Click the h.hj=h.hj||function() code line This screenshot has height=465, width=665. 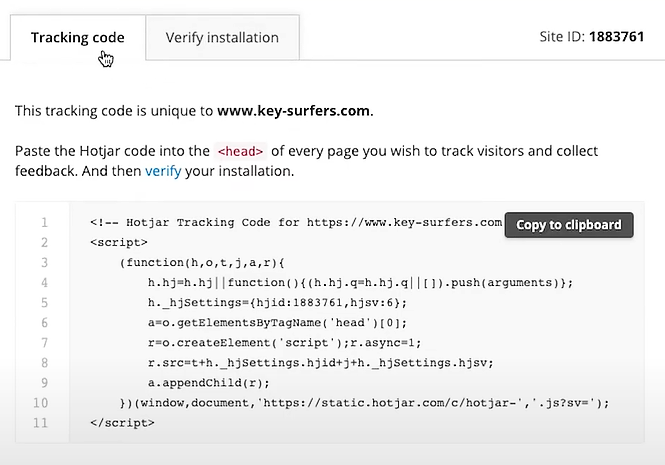(x=360, y=283)
